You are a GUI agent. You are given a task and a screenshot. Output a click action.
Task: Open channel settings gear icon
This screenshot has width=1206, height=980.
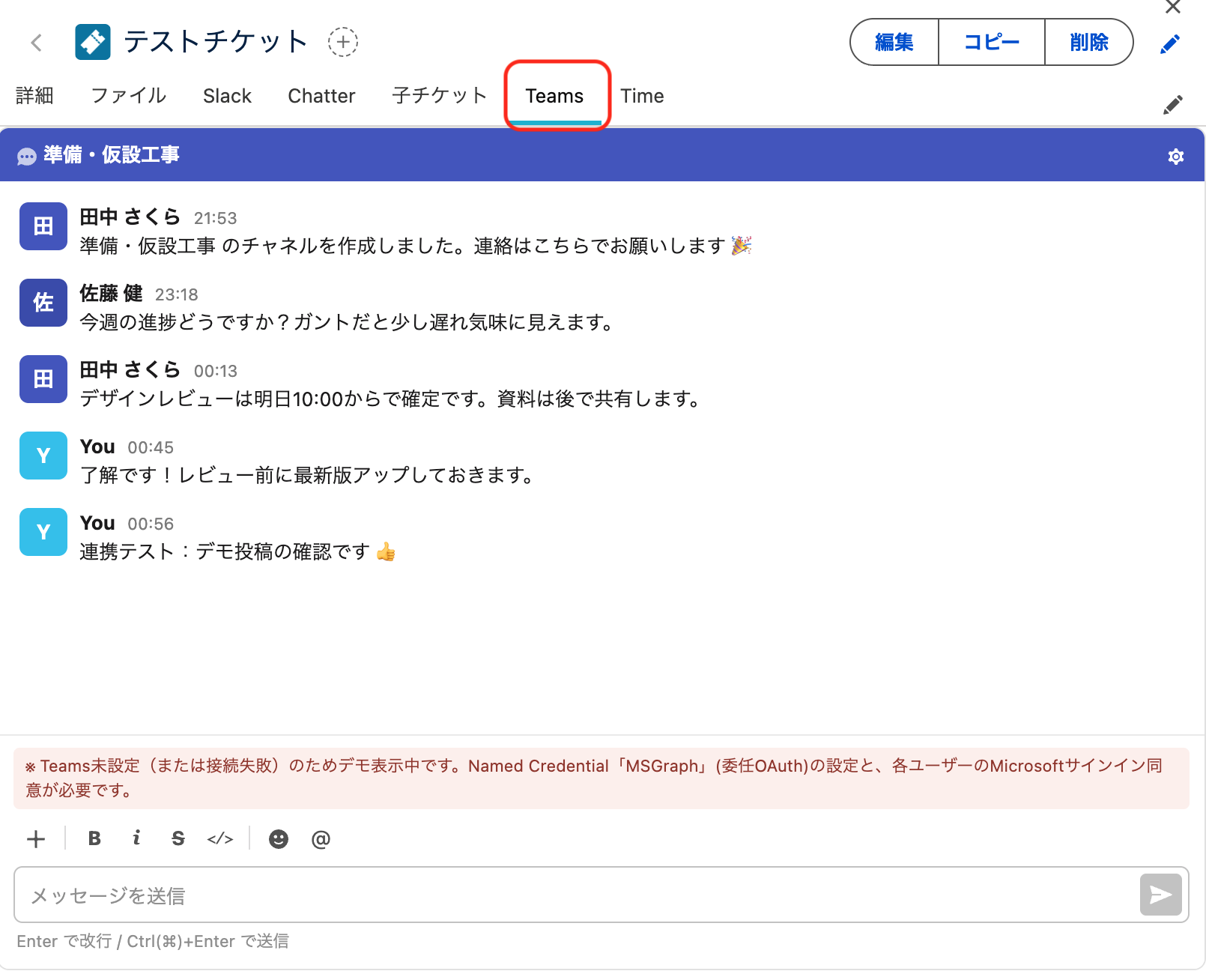pyautogui.click(x=1176, y=156)
